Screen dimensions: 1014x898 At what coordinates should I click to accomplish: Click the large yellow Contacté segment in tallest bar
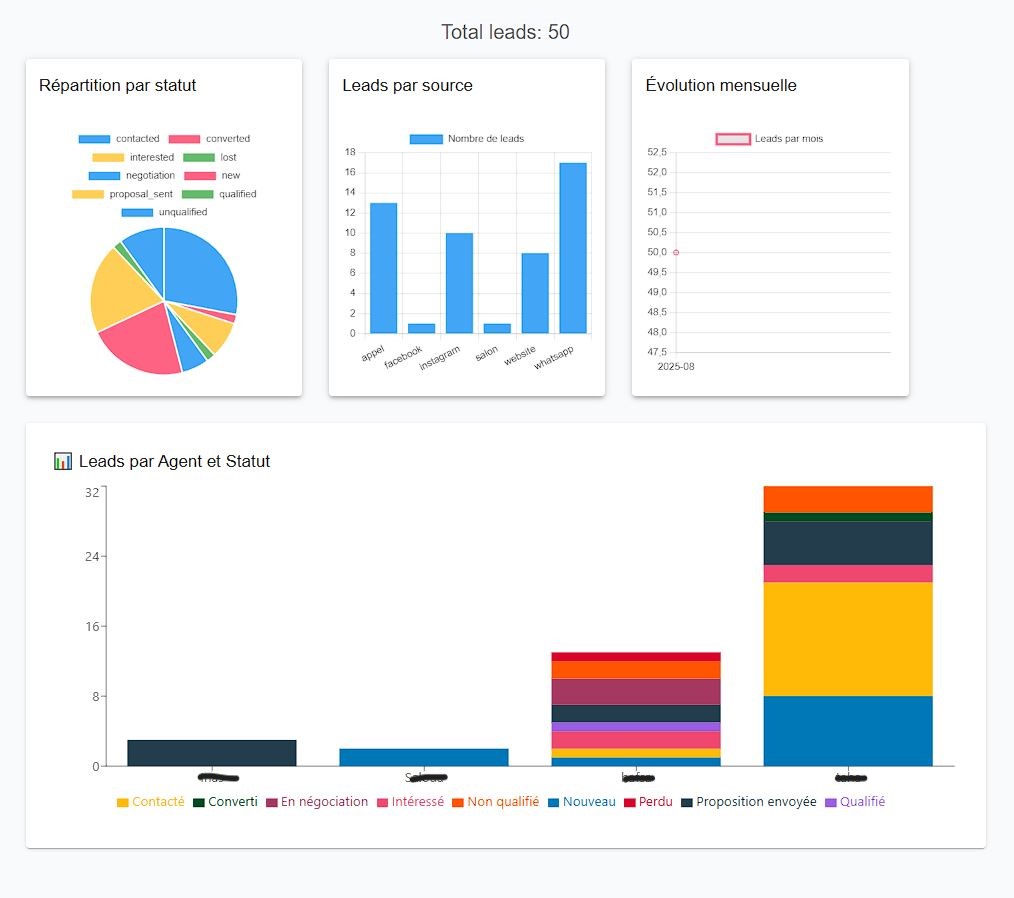coord(847,638)
